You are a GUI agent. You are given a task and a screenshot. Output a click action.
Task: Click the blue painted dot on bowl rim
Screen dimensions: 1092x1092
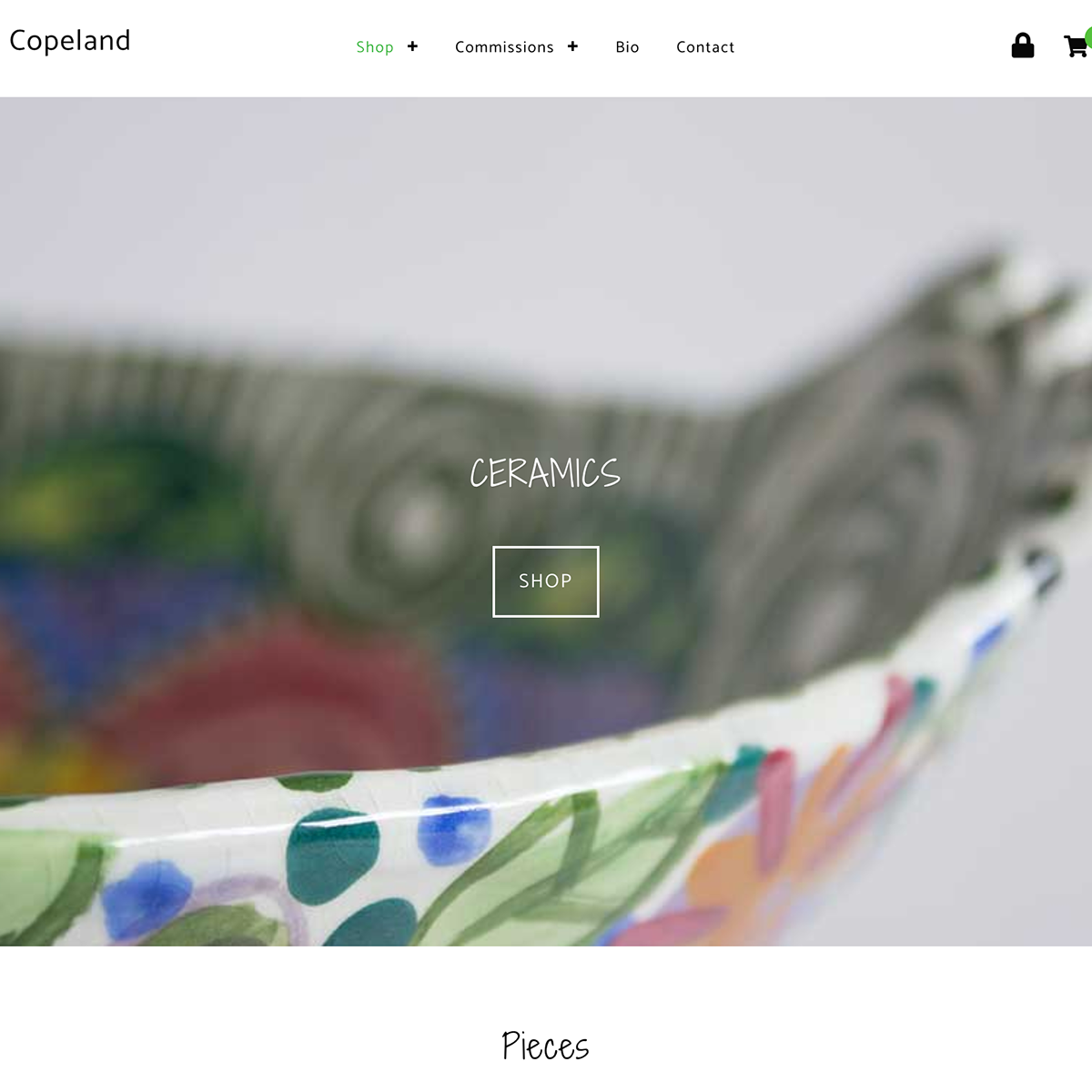pos(454,829)
